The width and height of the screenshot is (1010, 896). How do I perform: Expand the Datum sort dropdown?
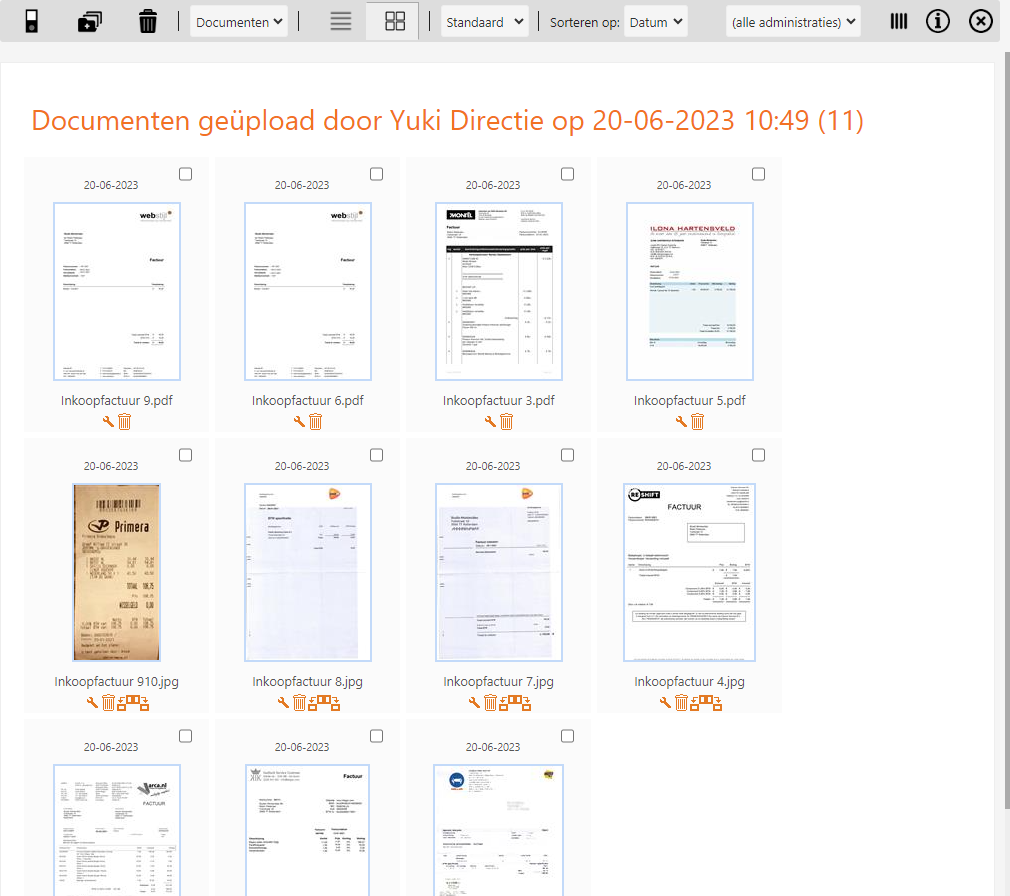(x=655, y=21)
